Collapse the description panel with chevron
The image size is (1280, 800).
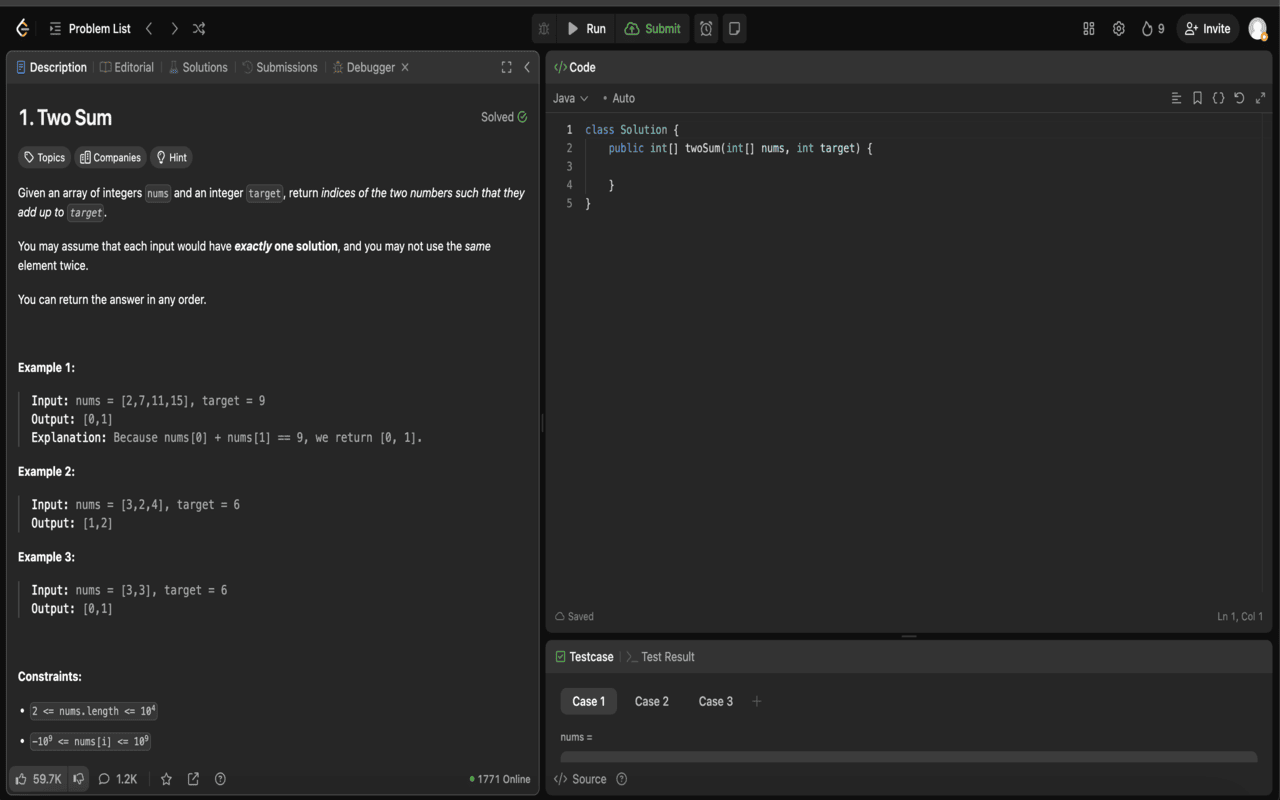coord(527,67)
